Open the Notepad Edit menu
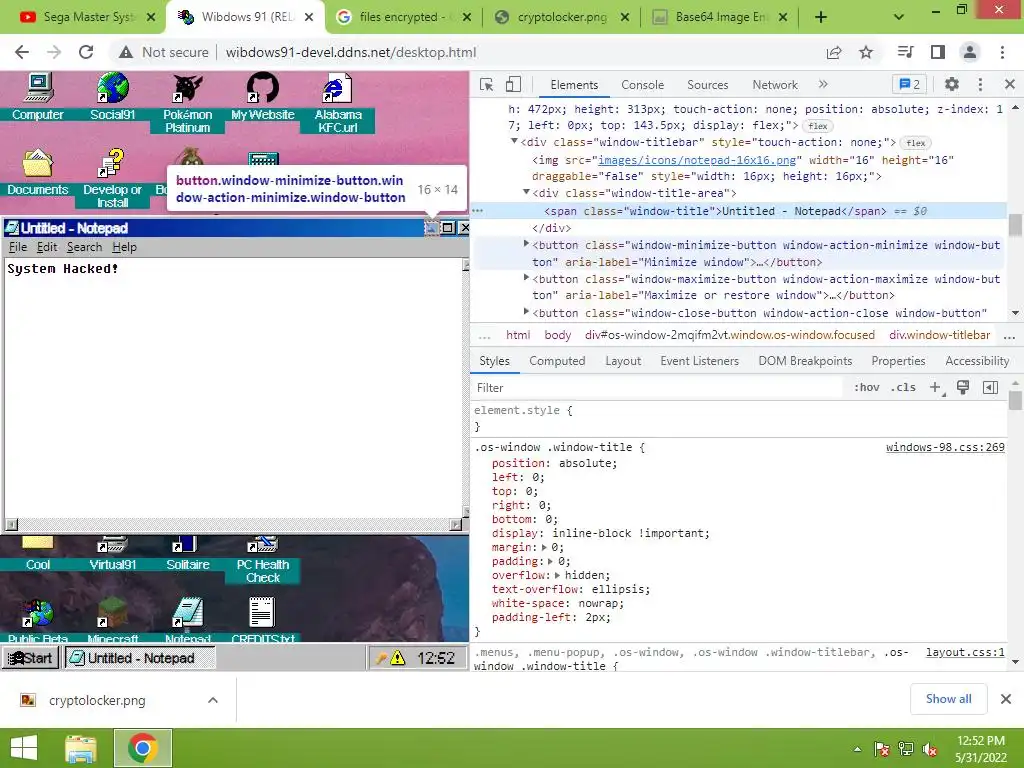This screenshot has height=768, width=1024. (46, 247)
